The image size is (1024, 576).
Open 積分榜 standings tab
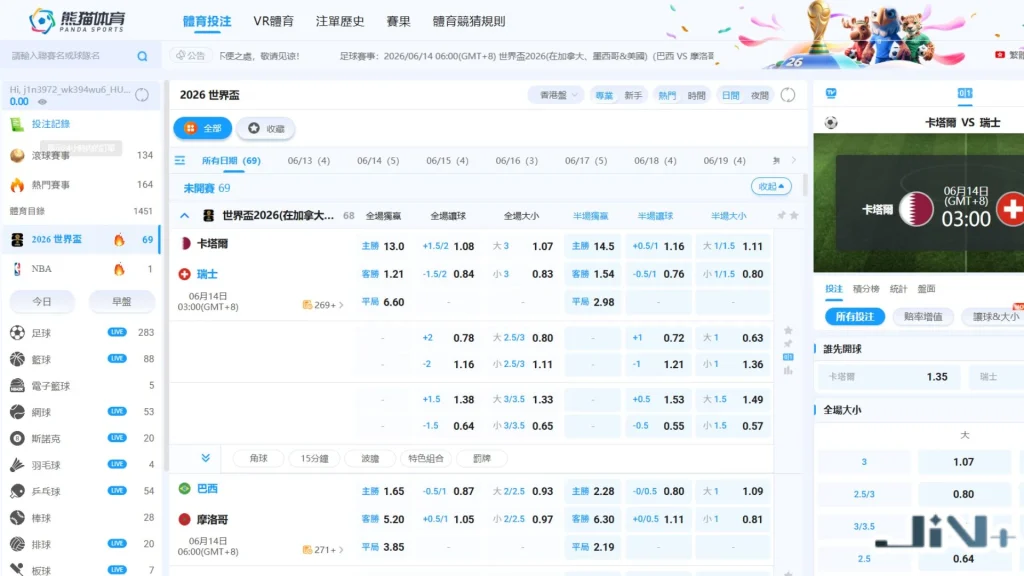(x=866, y=289)
